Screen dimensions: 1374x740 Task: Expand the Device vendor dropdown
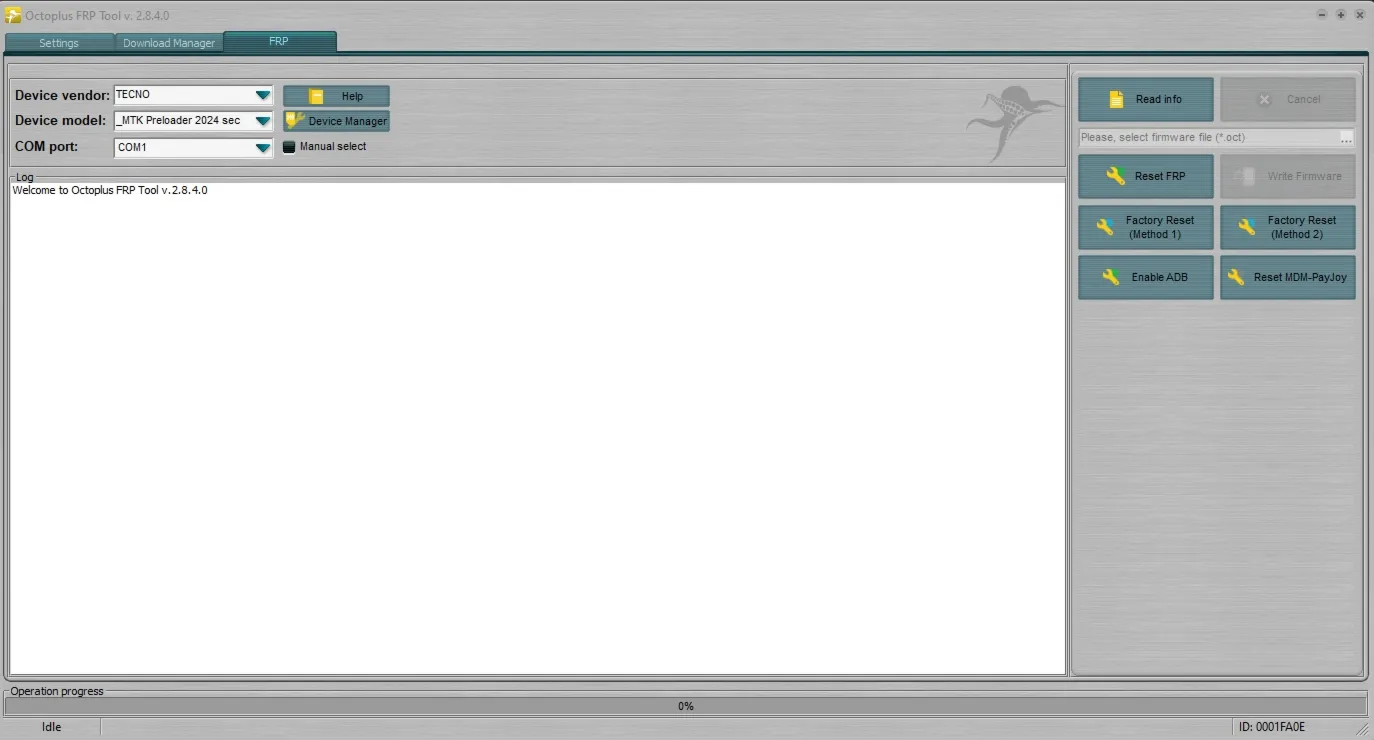tap(262, 95)
